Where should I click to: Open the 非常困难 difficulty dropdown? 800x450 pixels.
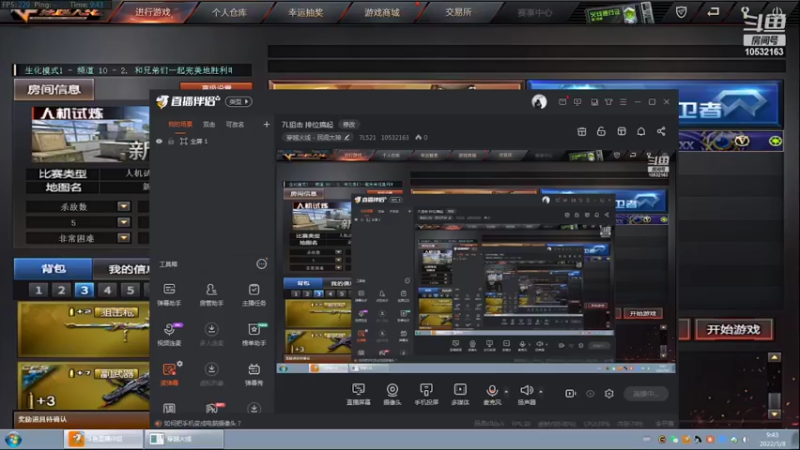pyautogui.click(x=123, y=238)
